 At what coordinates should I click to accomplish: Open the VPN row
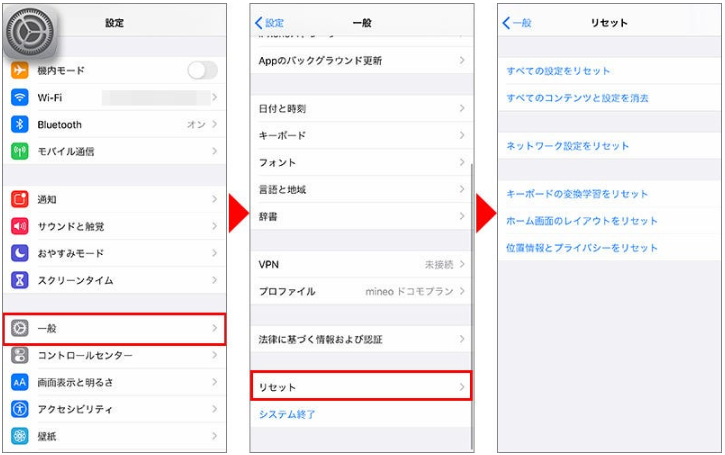(361, 264)
